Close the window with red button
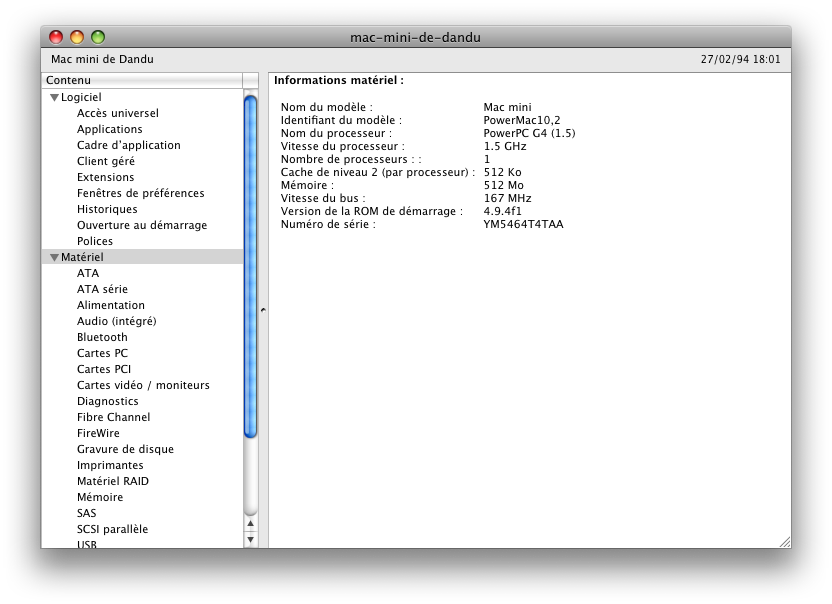The image size is (832, 604). tap(56, 37)
